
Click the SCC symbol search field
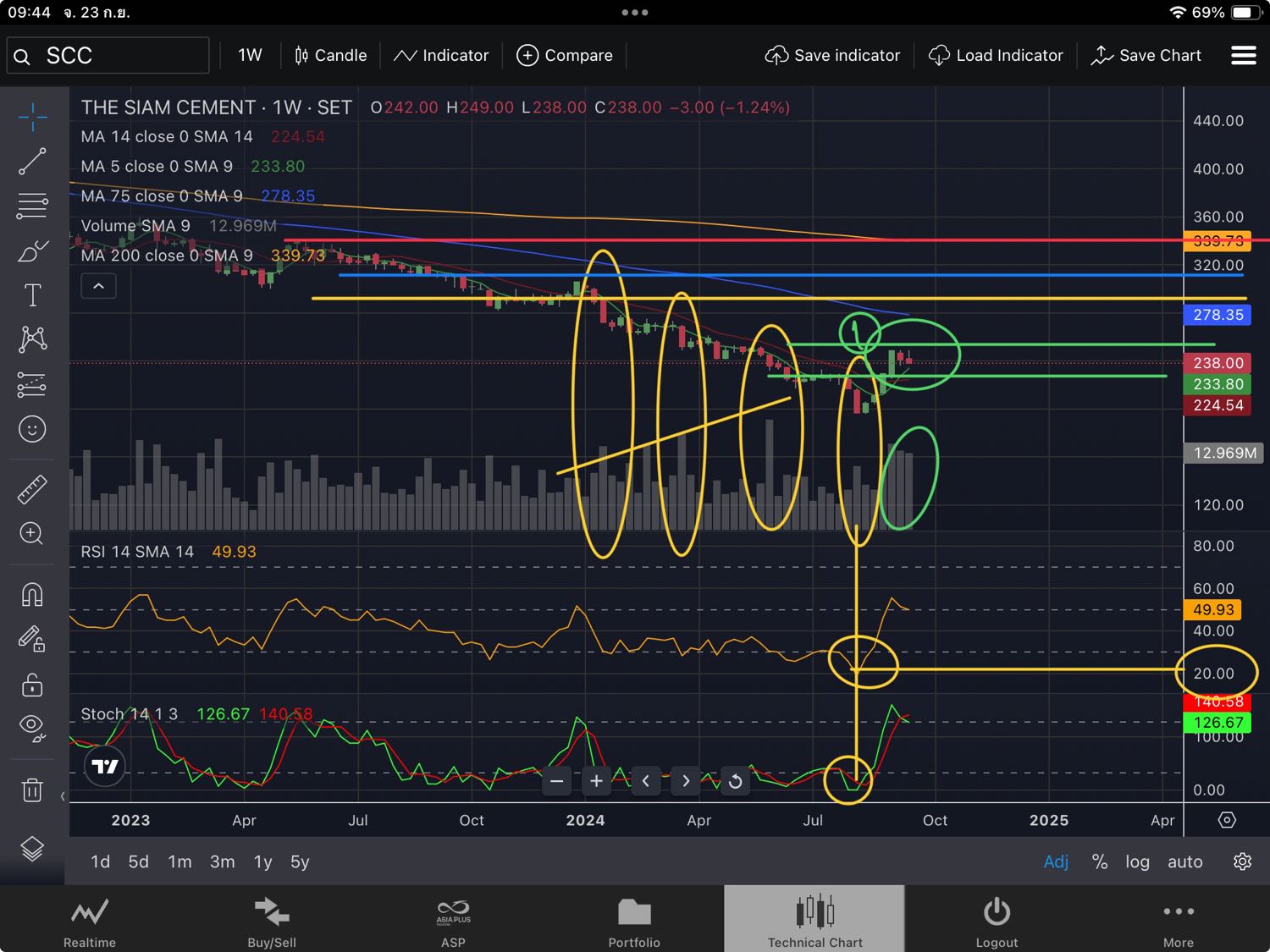pyautogui.click(x=108, y=56)
